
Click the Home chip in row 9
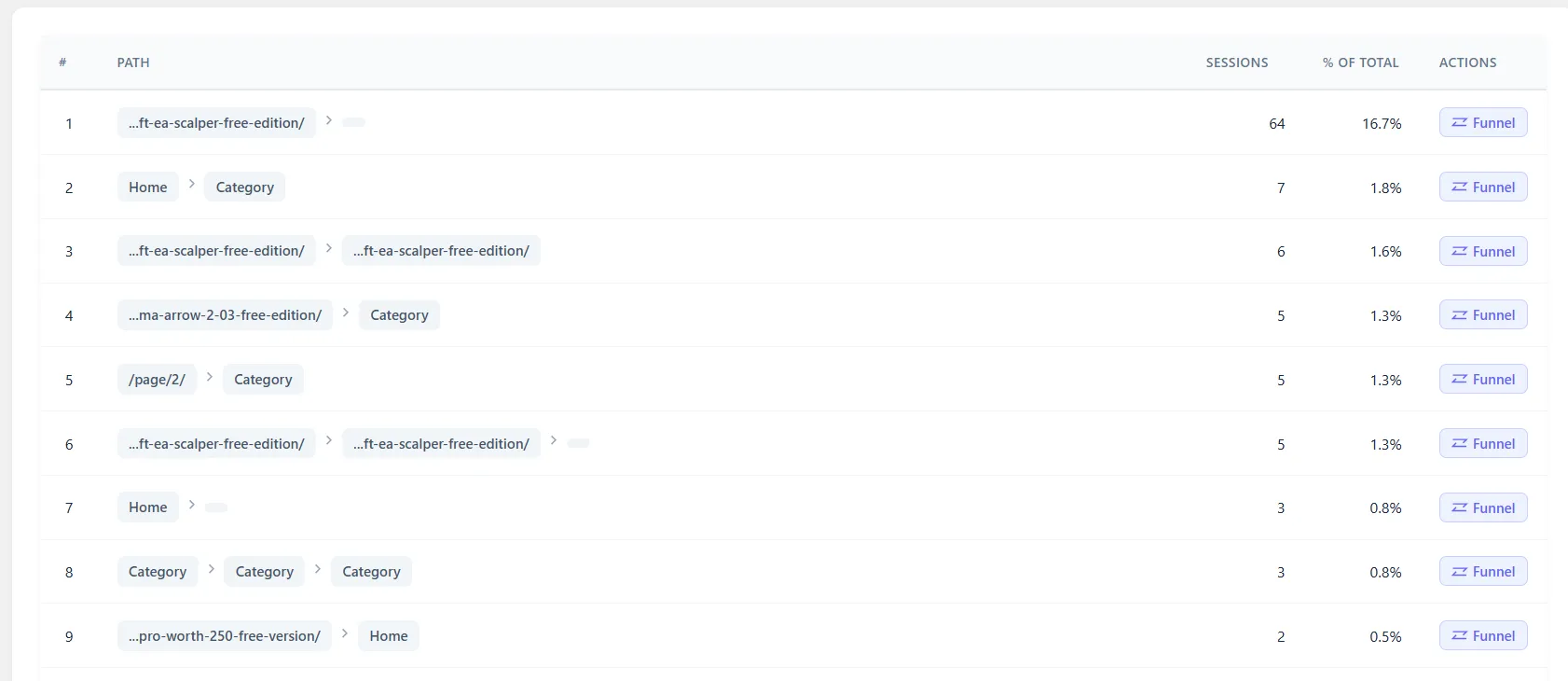coord(389,635)
